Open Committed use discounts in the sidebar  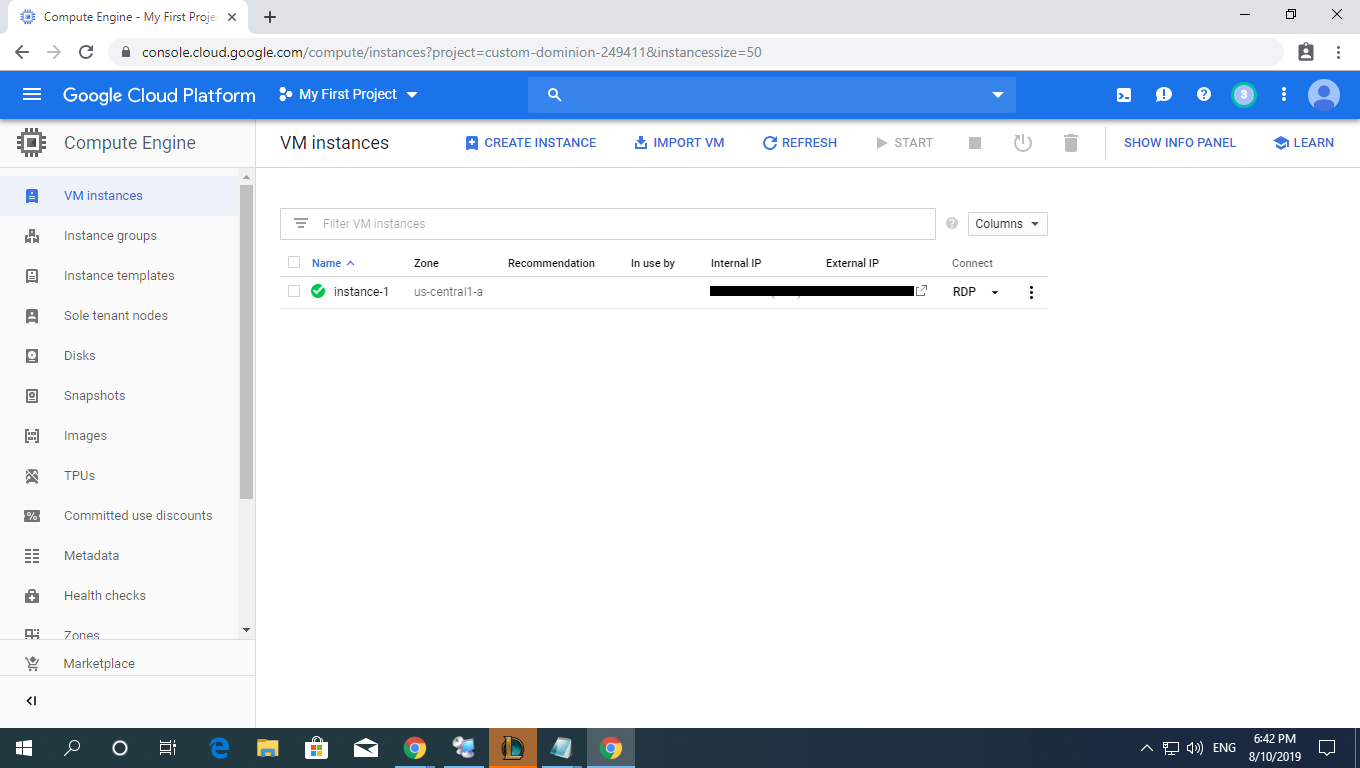(120, 516)
